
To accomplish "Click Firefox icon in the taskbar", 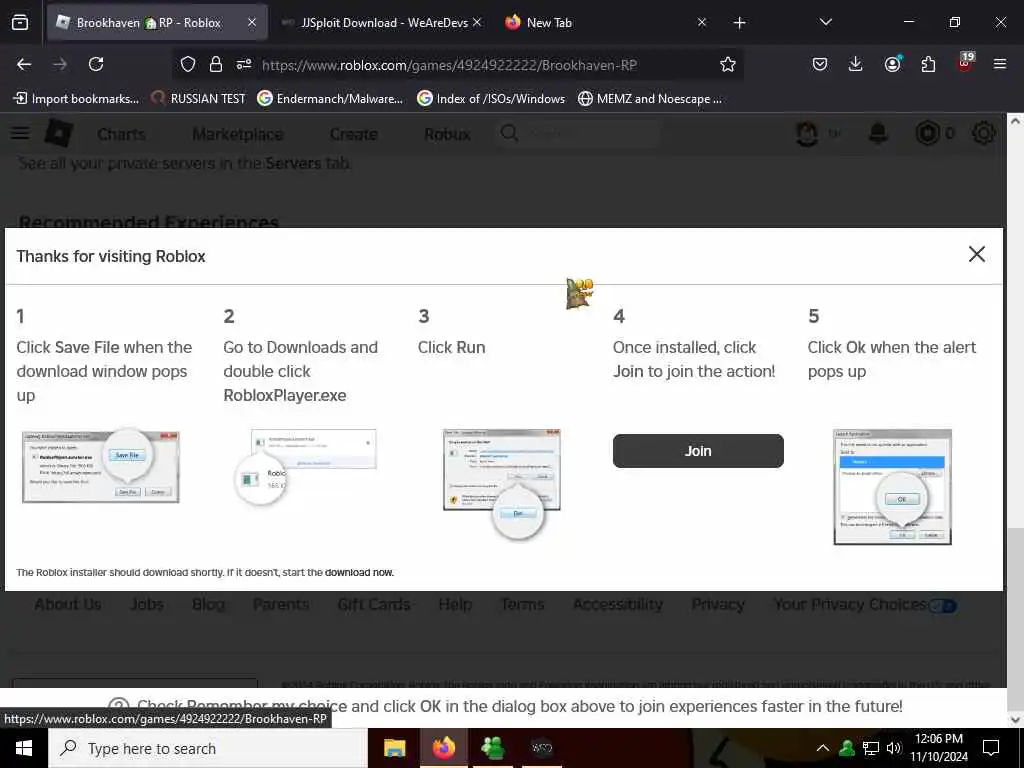I will point(443,748).
